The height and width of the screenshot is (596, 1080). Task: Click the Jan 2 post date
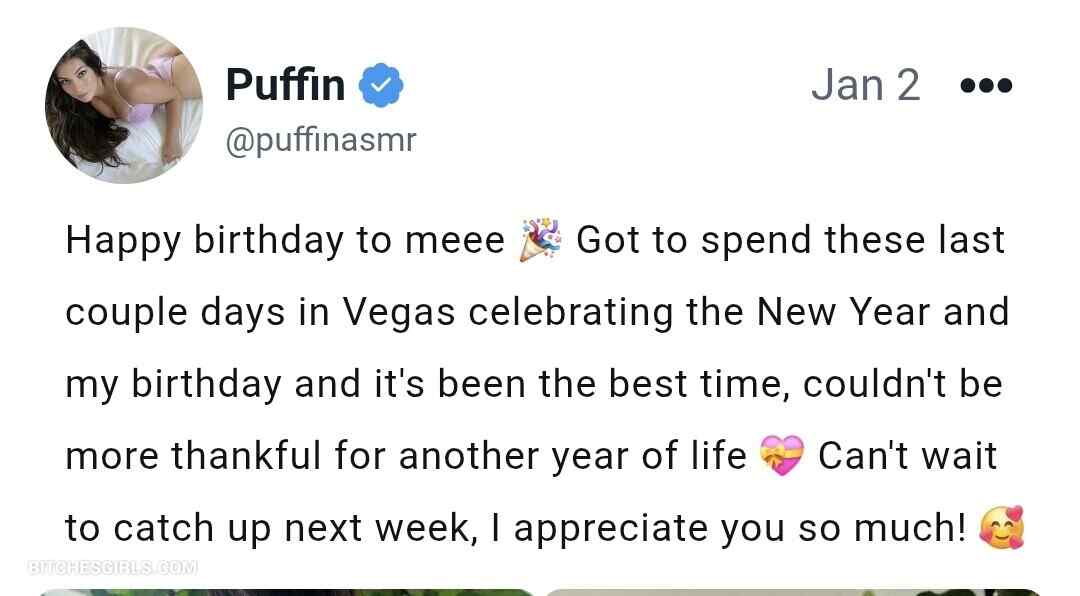865,85
